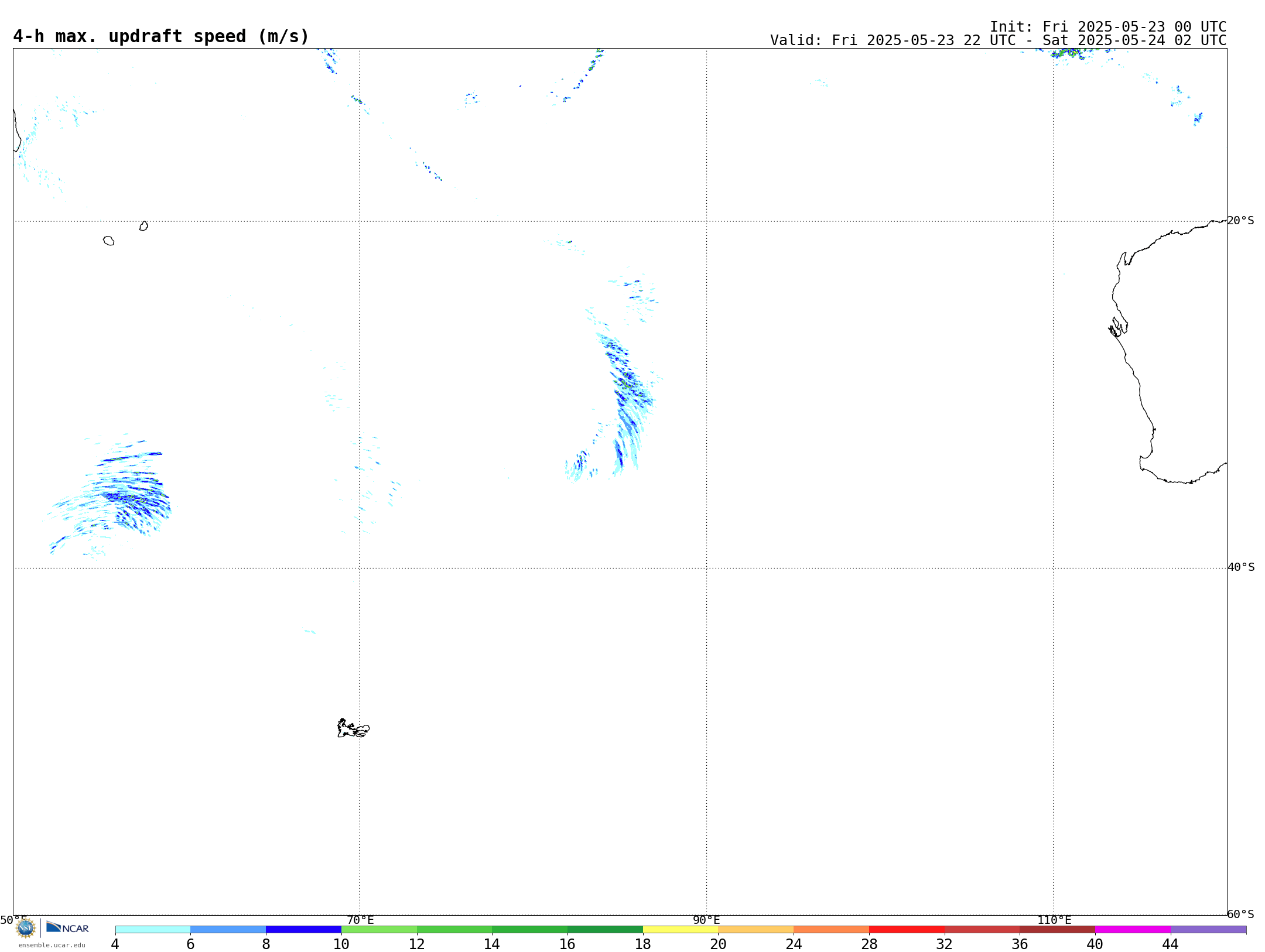Click the colorbar tick label 28
Viewport: 1265px width, 952px height.
[x=869, y=944]
